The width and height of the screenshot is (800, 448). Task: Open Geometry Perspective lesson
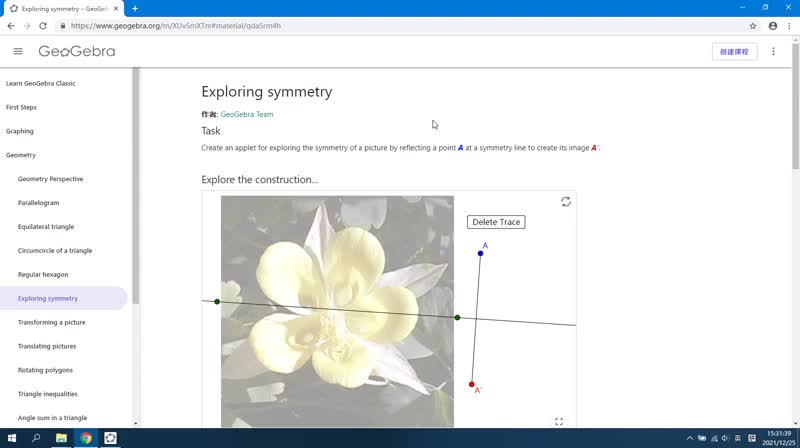point(51,179)
